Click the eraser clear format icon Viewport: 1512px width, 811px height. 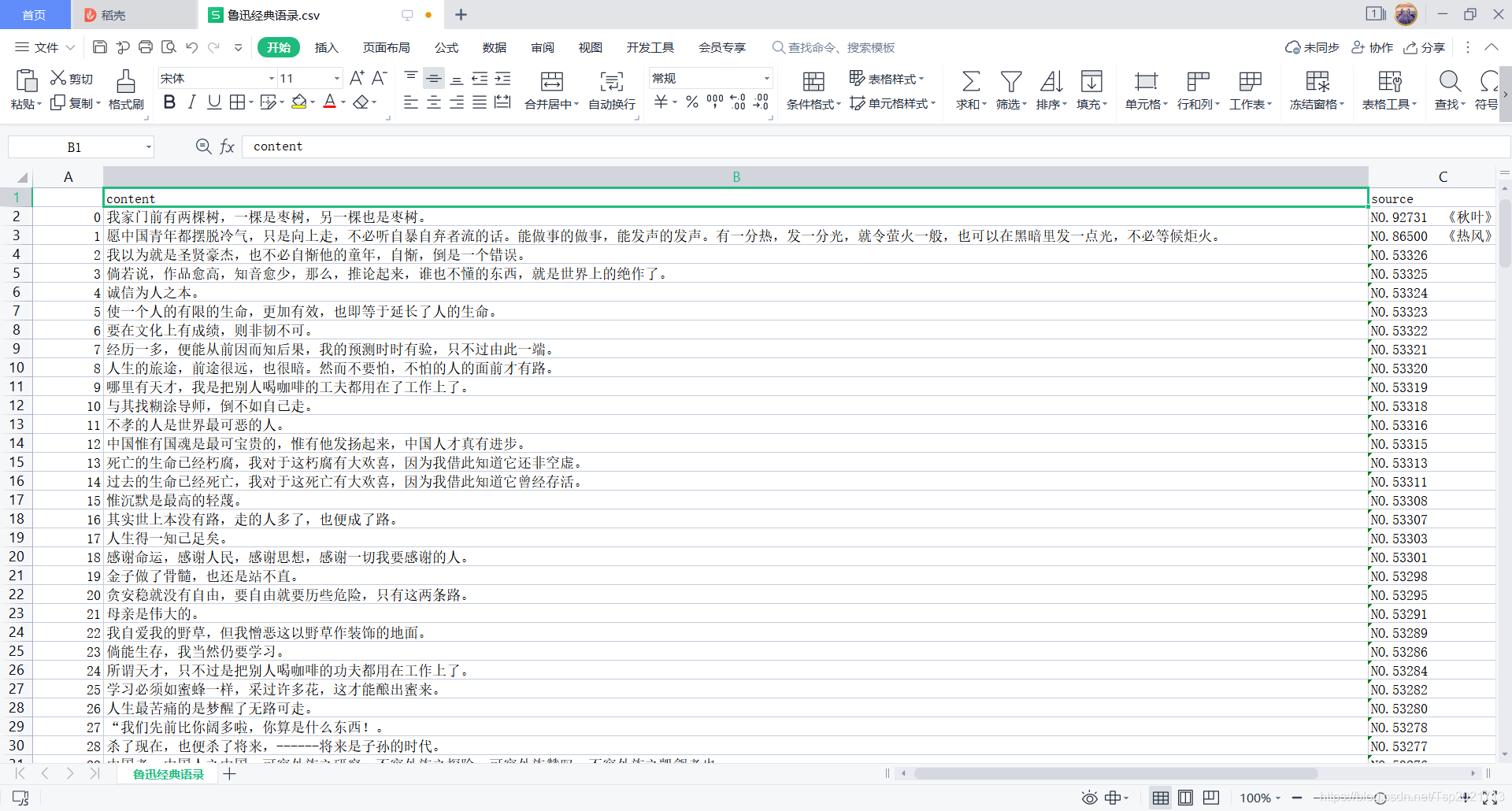coord(361,102)
